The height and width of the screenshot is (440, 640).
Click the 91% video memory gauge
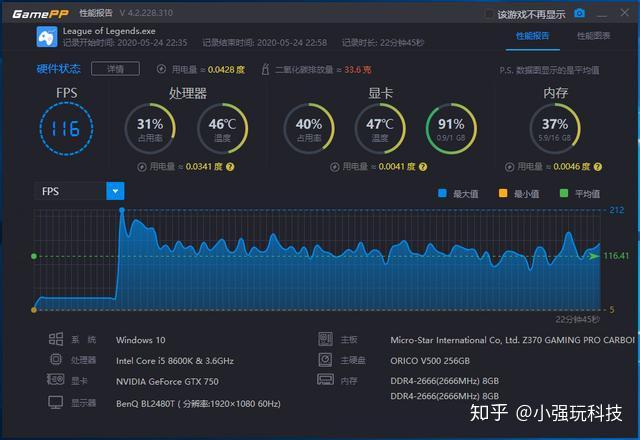click(451, 129)
